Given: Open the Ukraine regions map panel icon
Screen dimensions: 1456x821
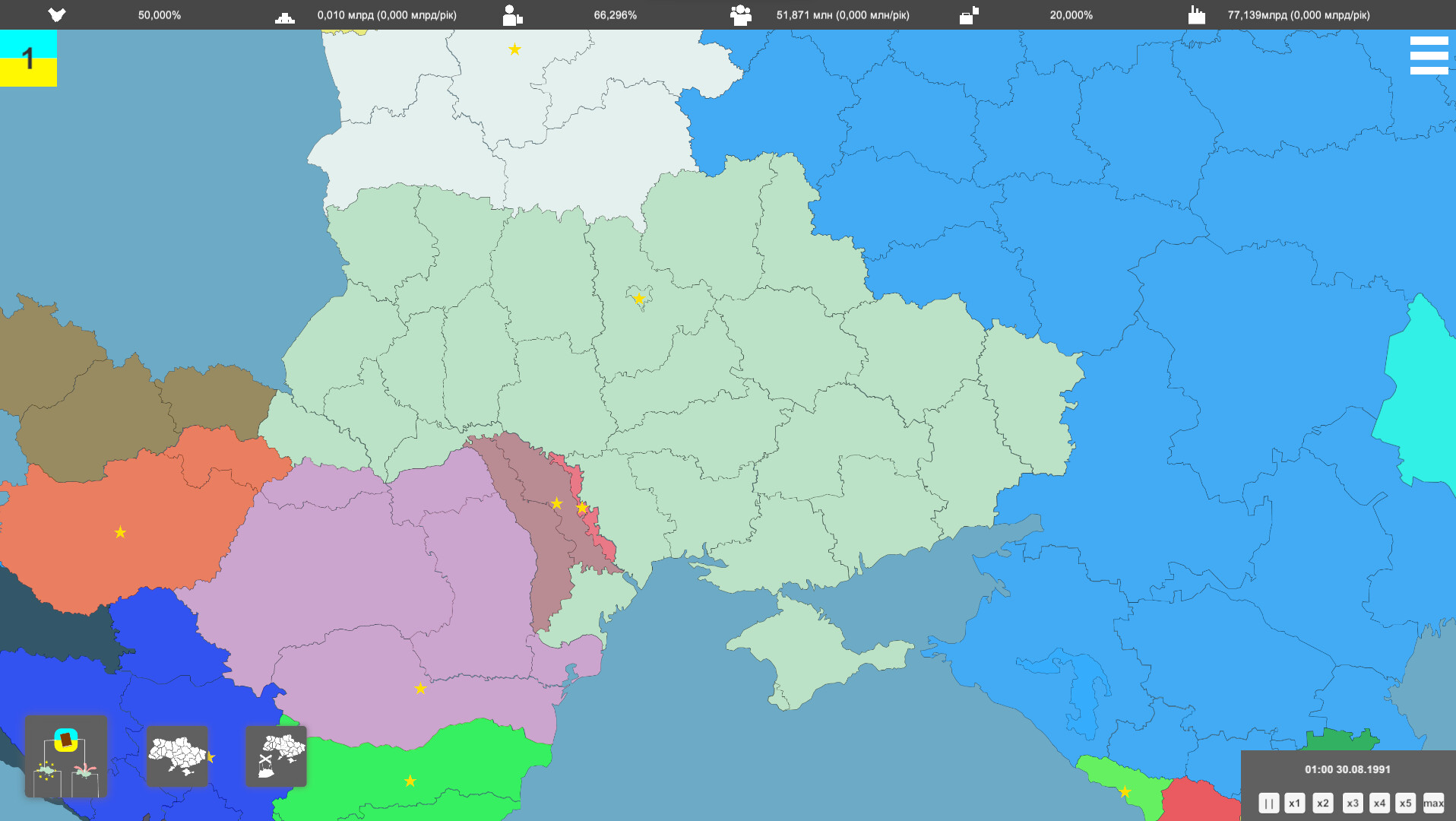Looking at the screenshot, I should click(x=177, y=756).
